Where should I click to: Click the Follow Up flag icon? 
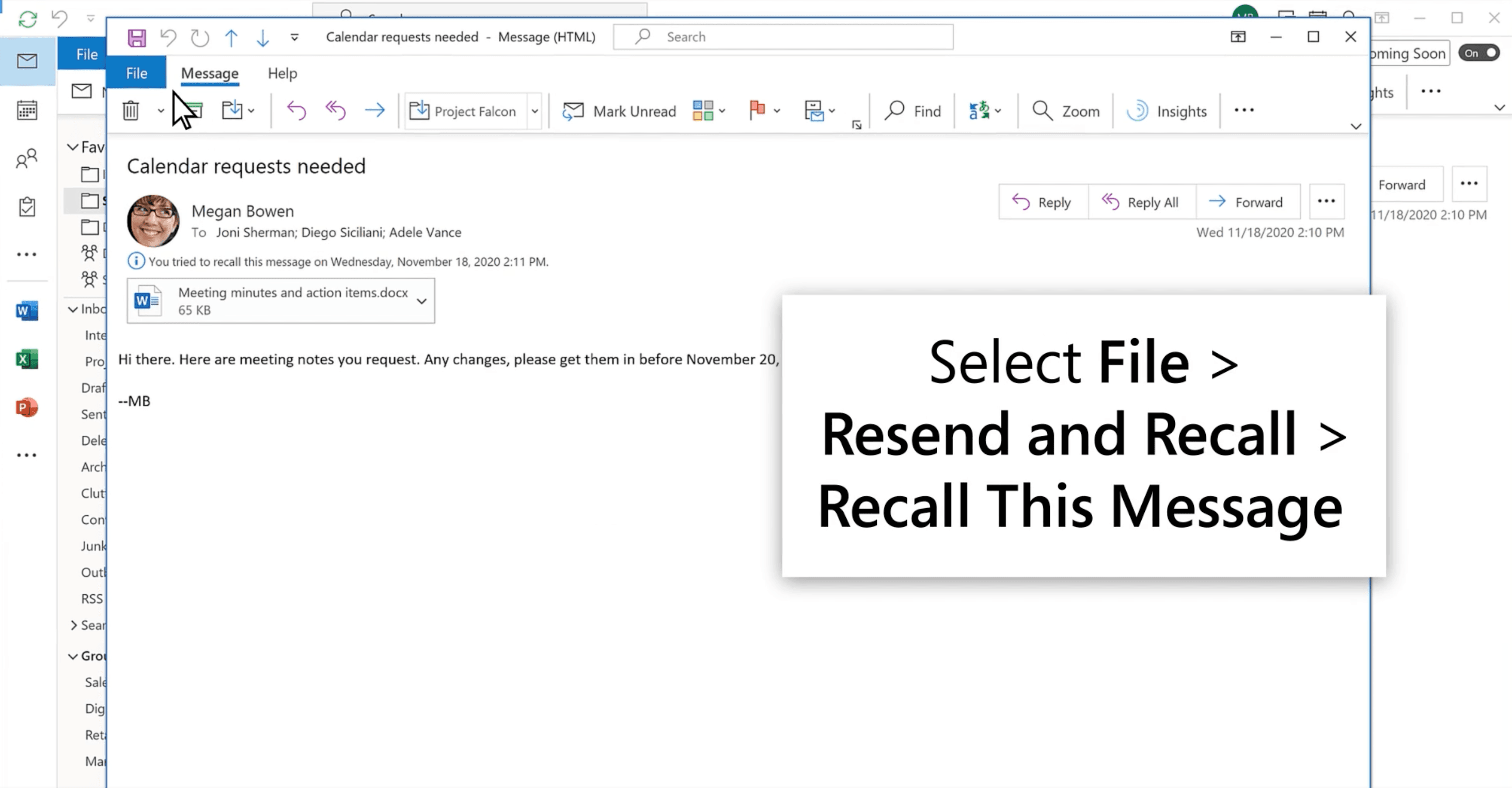(757, 111)
